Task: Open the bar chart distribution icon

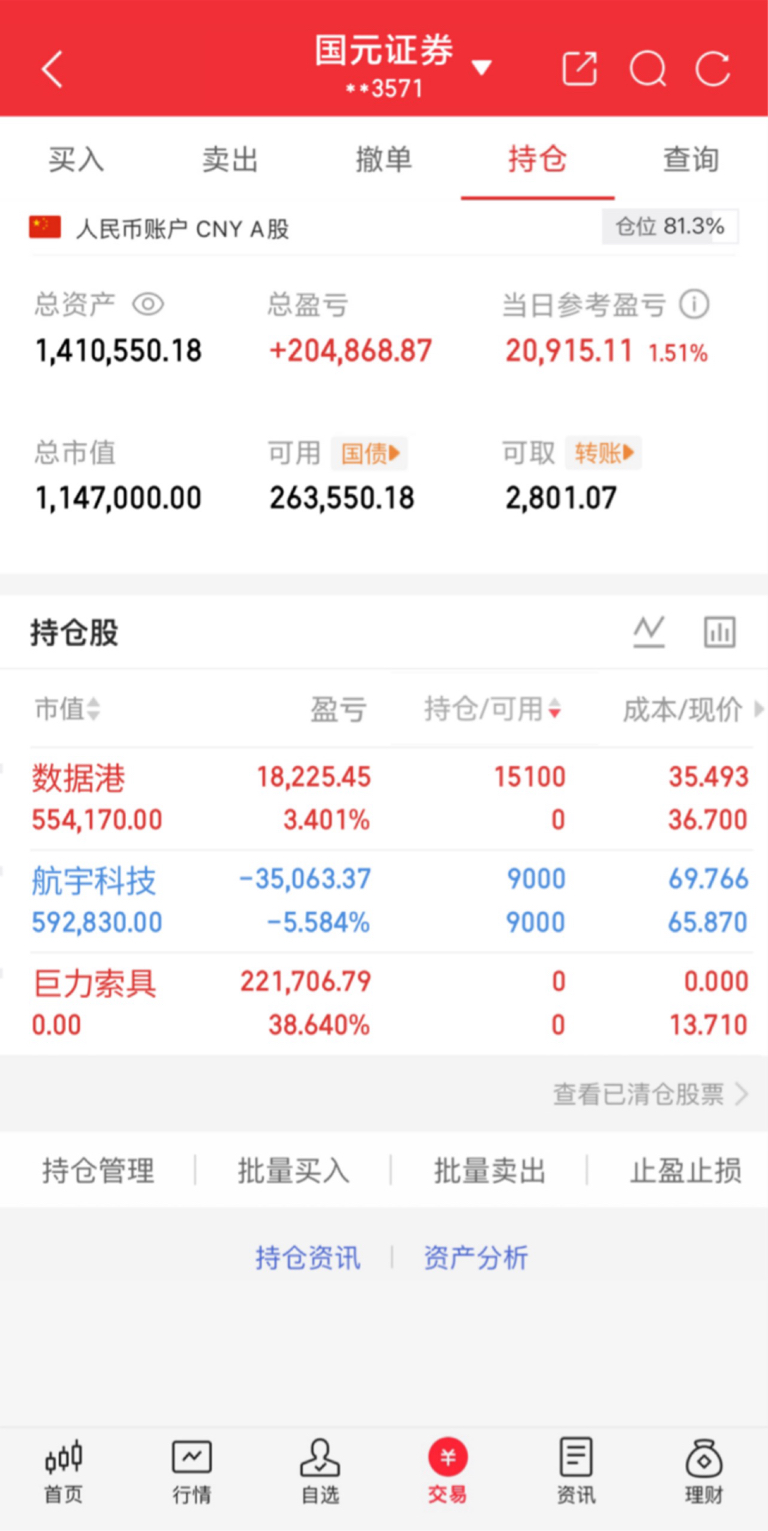Action: [x=720, y=631]
